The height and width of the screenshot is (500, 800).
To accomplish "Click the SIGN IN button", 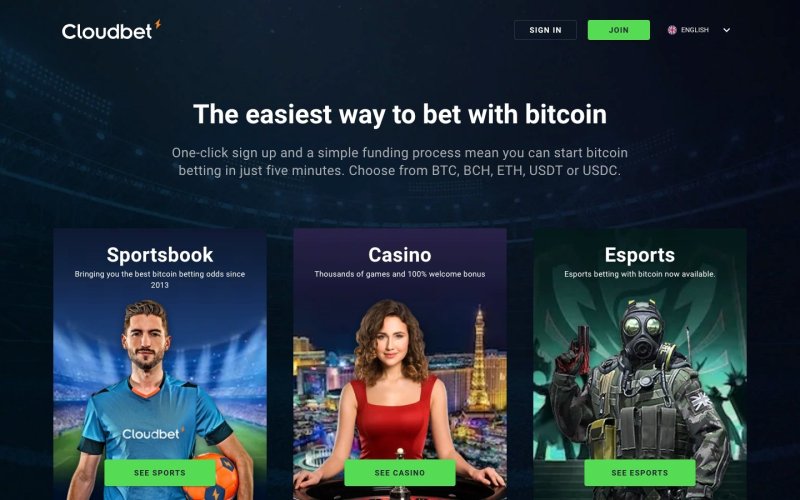I will [x=545, y=30].
